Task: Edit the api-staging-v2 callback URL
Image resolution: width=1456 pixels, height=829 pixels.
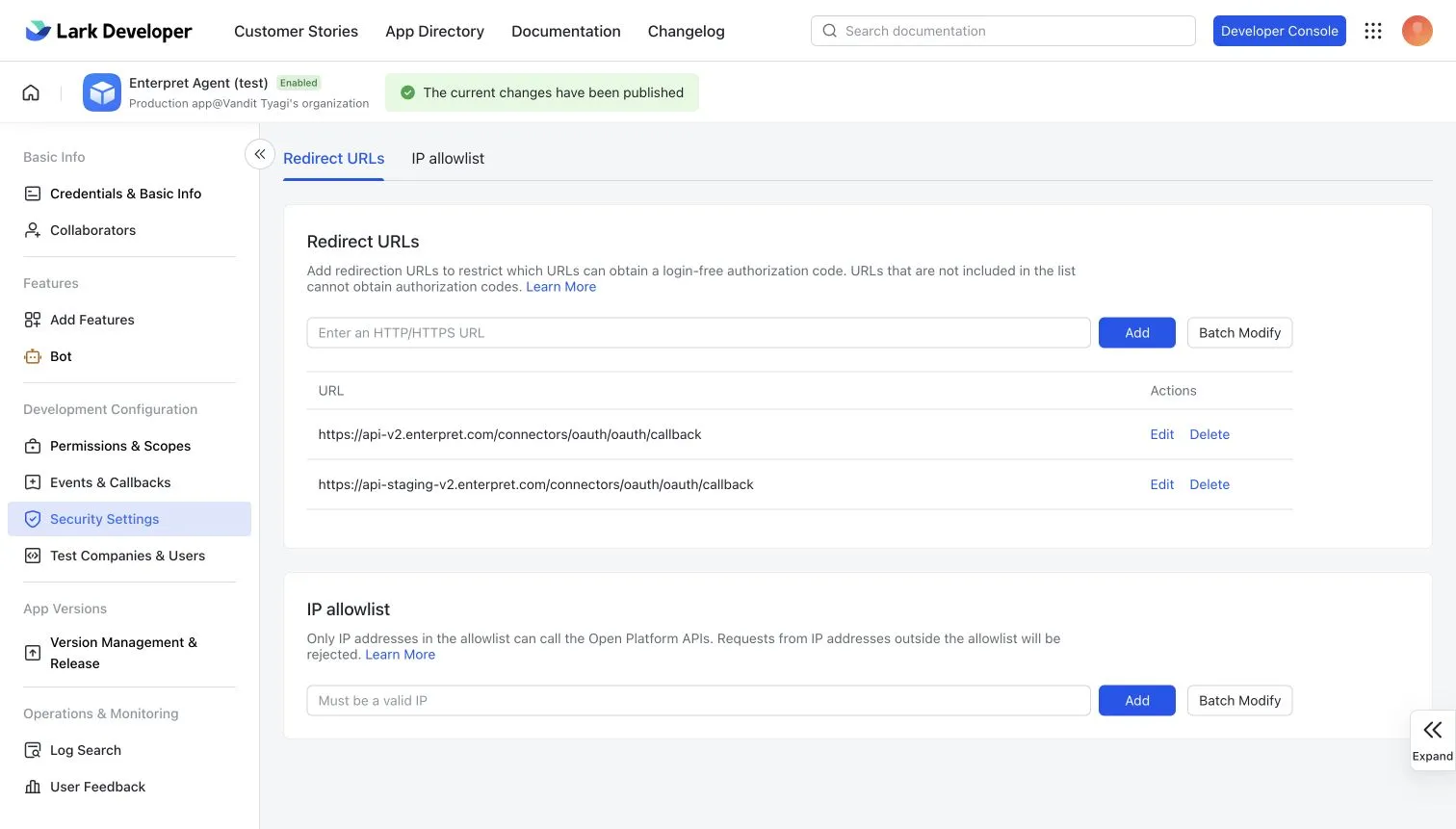Action: click(x=1162, y=484)
